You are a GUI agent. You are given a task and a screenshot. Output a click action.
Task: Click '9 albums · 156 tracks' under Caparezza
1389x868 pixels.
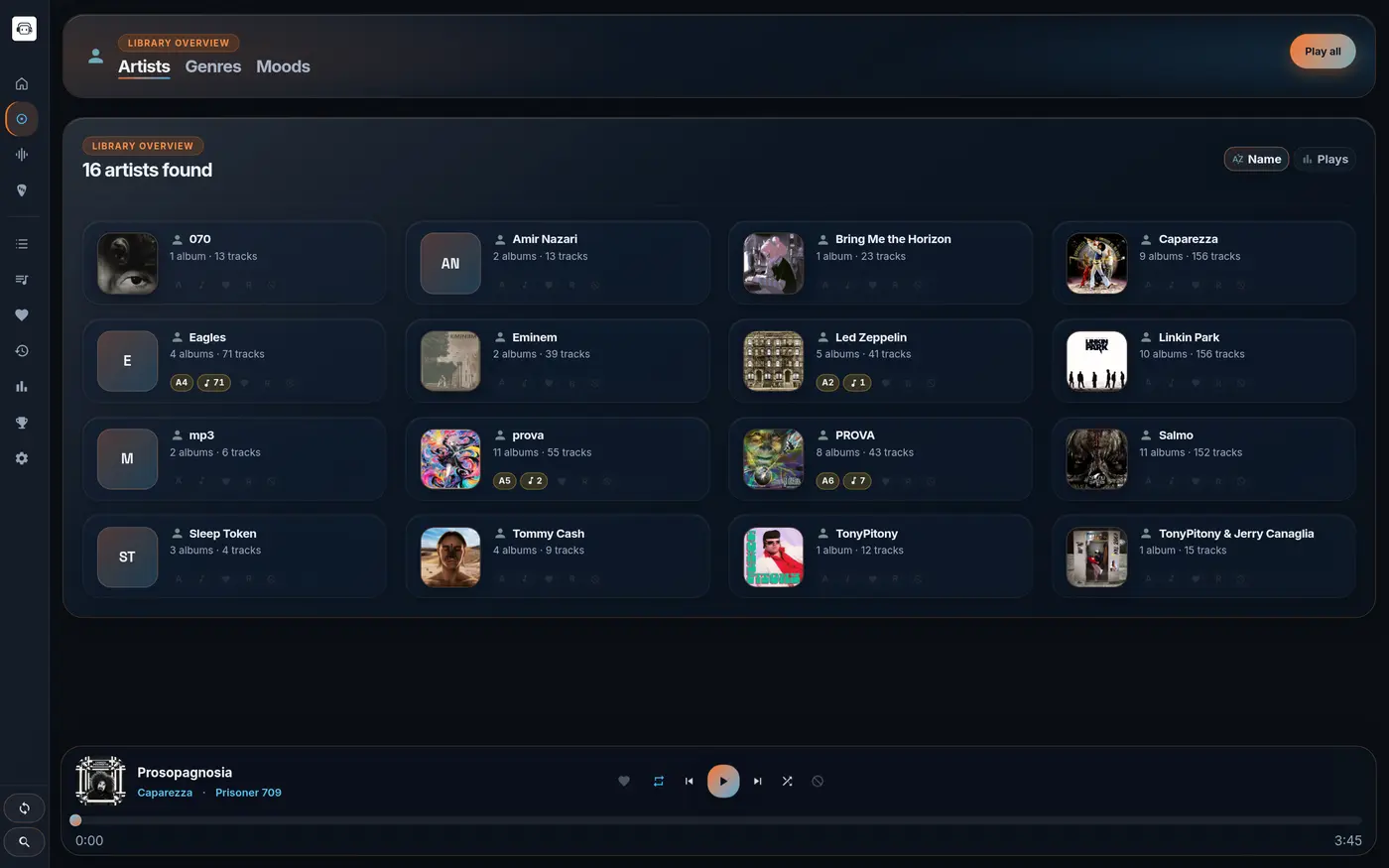click(1190, 256)
